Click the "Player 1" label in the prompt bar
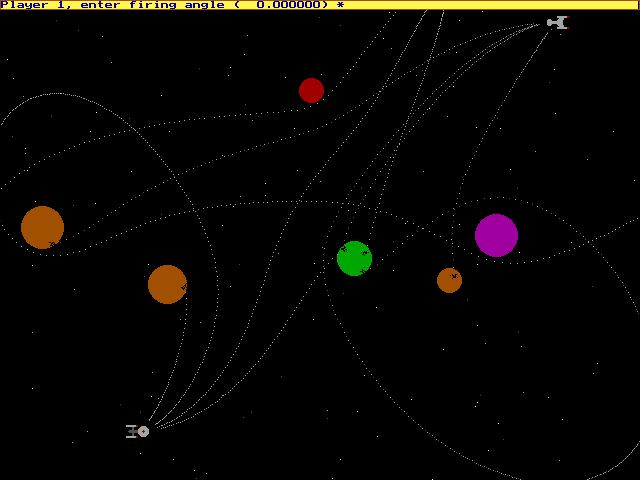 (30, 5)
